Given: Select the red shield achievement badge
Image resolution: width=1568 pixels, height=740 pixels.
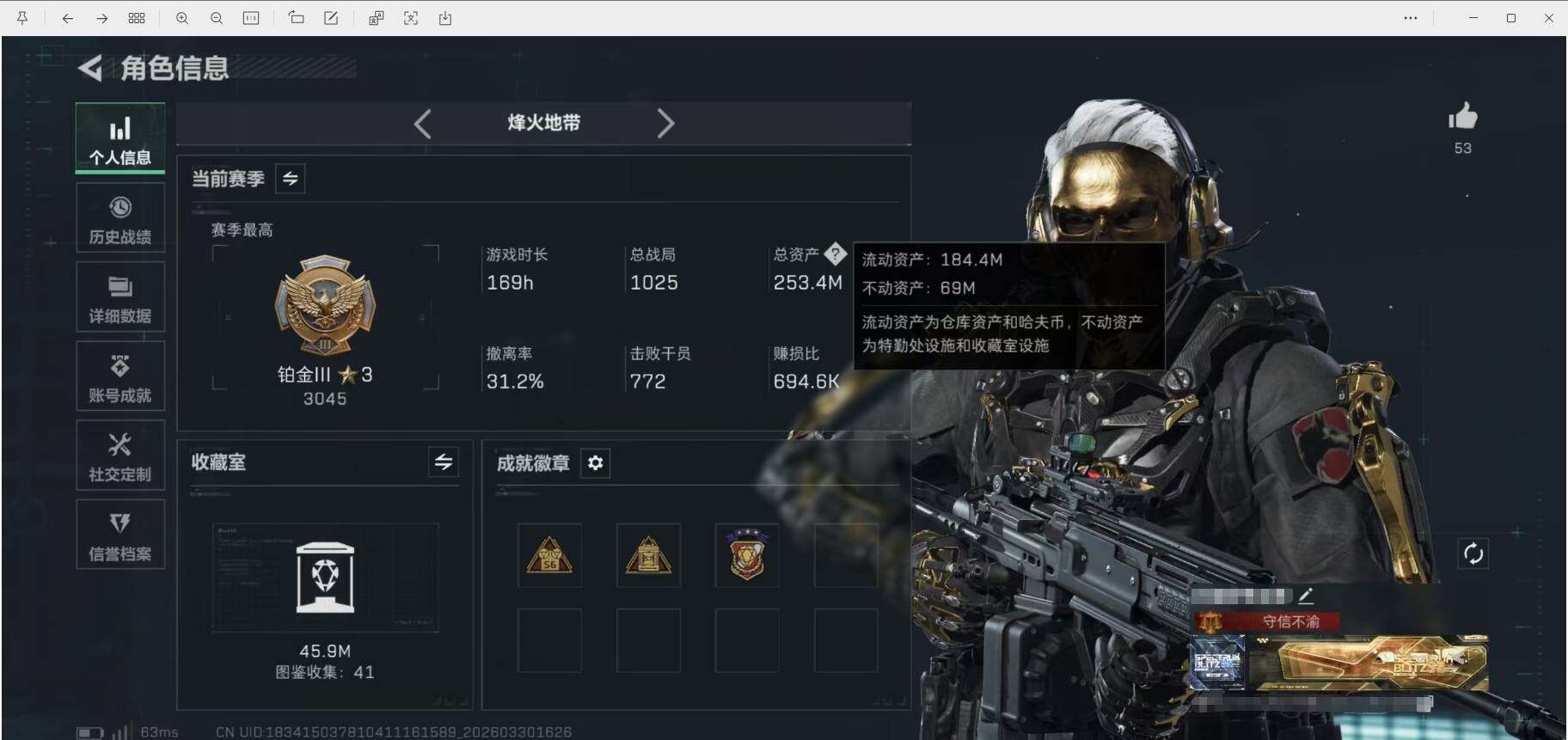Looking at the screenshot, I should [x=747, y=555].
